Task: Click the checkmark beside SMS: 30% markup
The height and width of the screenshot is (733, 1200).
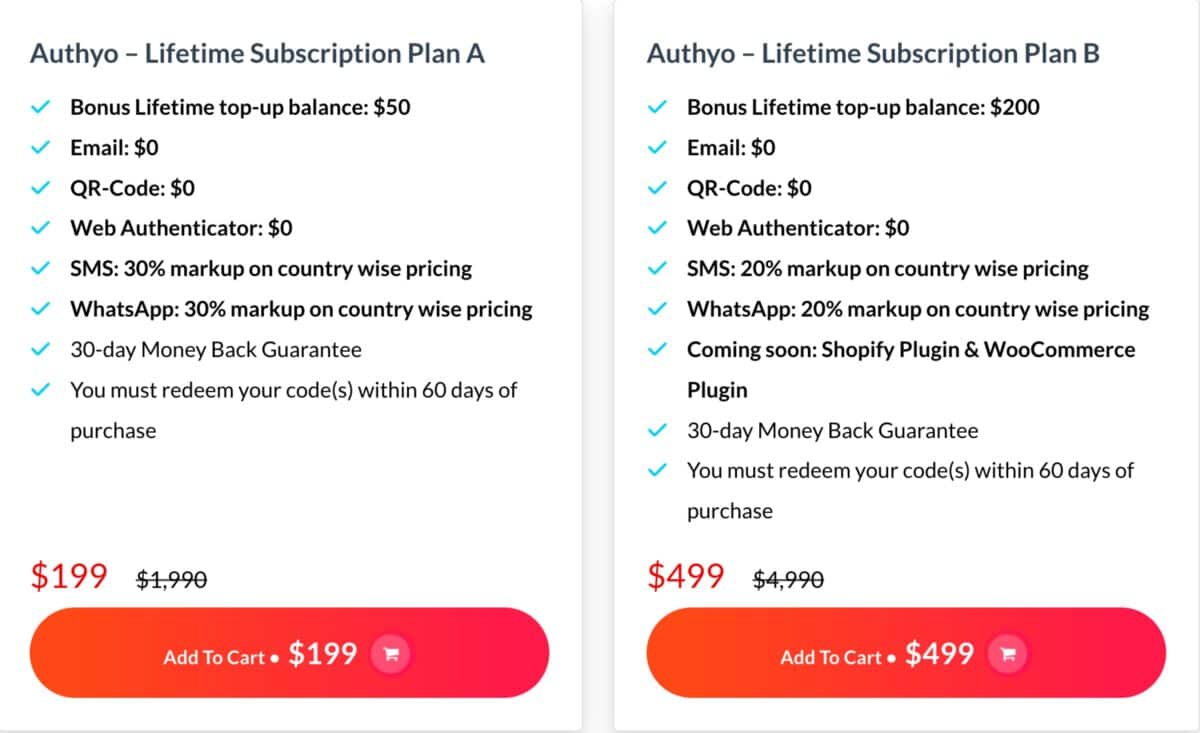Action: pos(41,269)
